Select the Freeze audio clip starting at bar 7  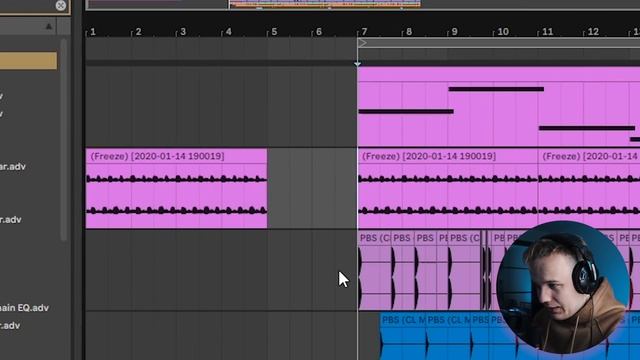(x=448, y=188)
